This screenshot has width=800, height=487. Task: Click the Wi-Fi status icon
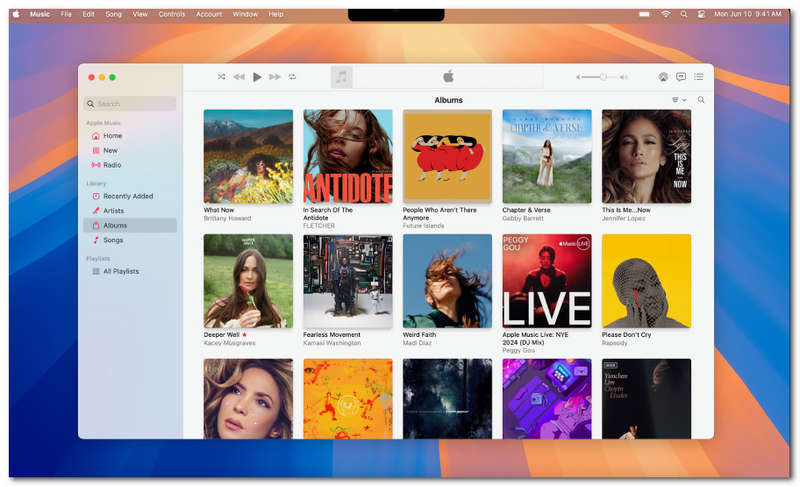tap(666, 14)
